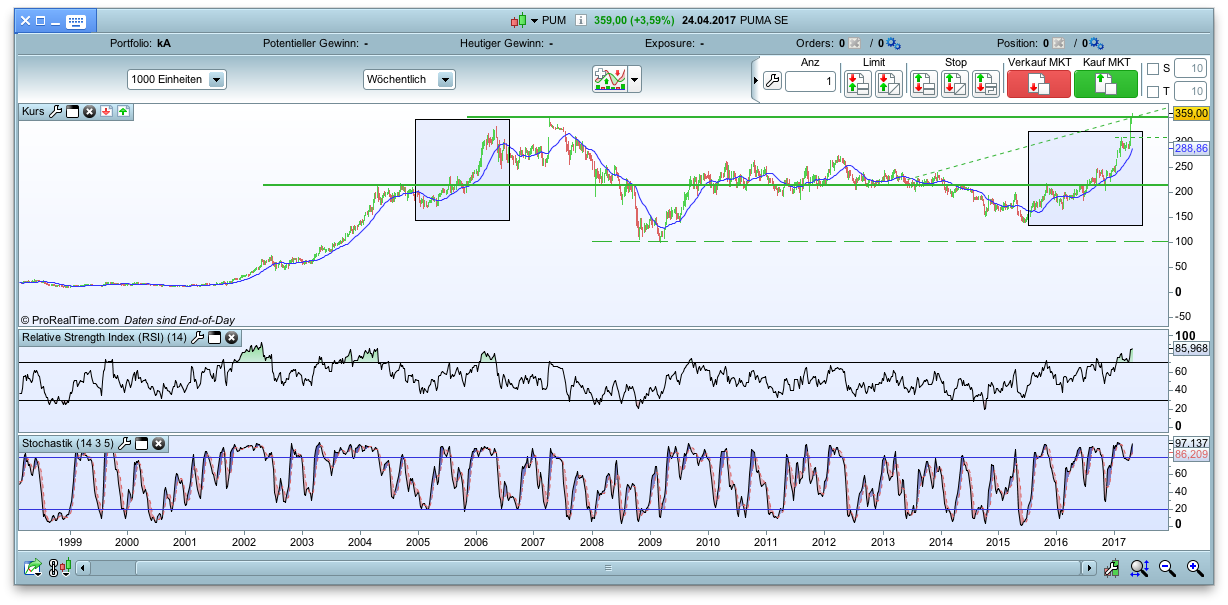
Task: Open the chart style dropdown beside PUM
Action: pyautogui.click(x=534, y=20)
